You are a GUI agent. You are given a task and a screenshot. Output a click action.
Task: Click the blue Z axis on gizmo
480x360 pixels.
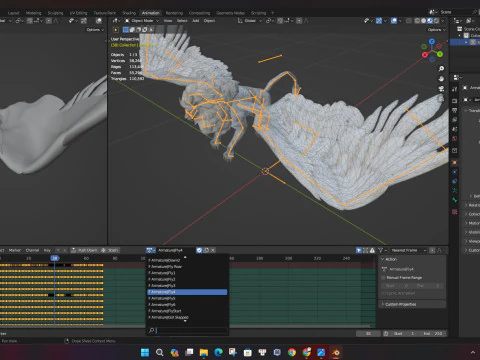tap(432, 42)
